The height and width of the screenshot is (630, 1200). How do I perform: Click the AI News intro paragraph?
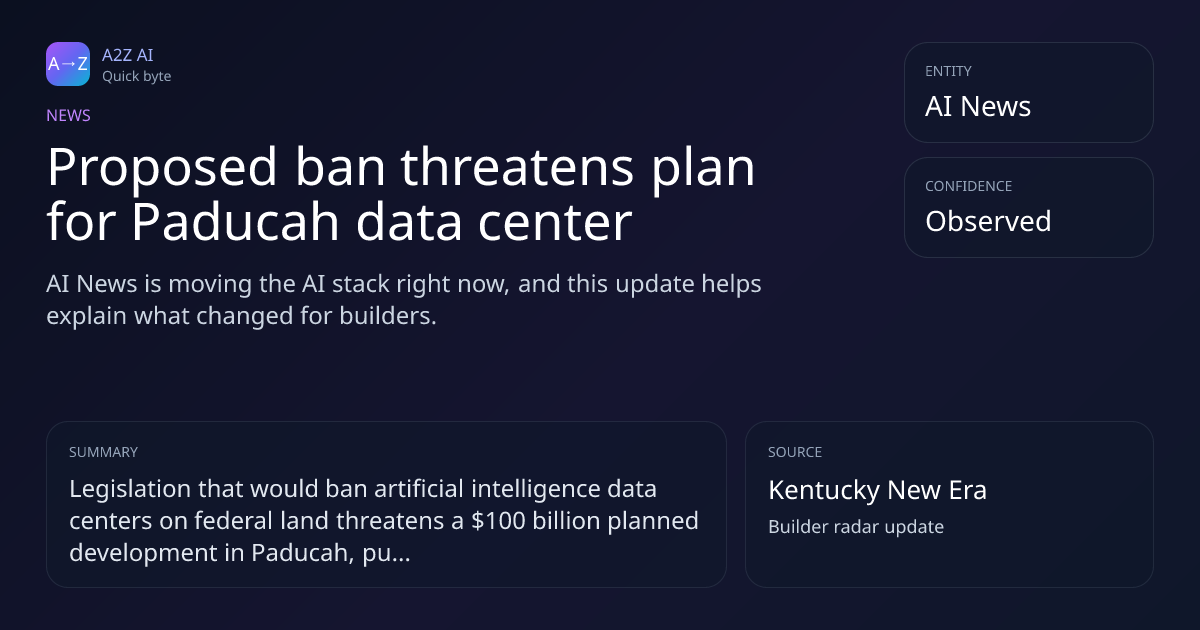(x=404, y=299)
